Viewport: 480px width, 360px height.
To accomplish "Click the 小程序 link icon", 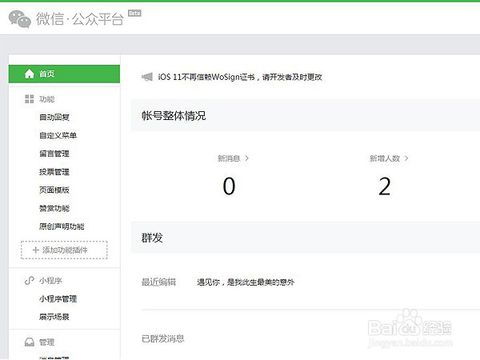I will point(29,280).
